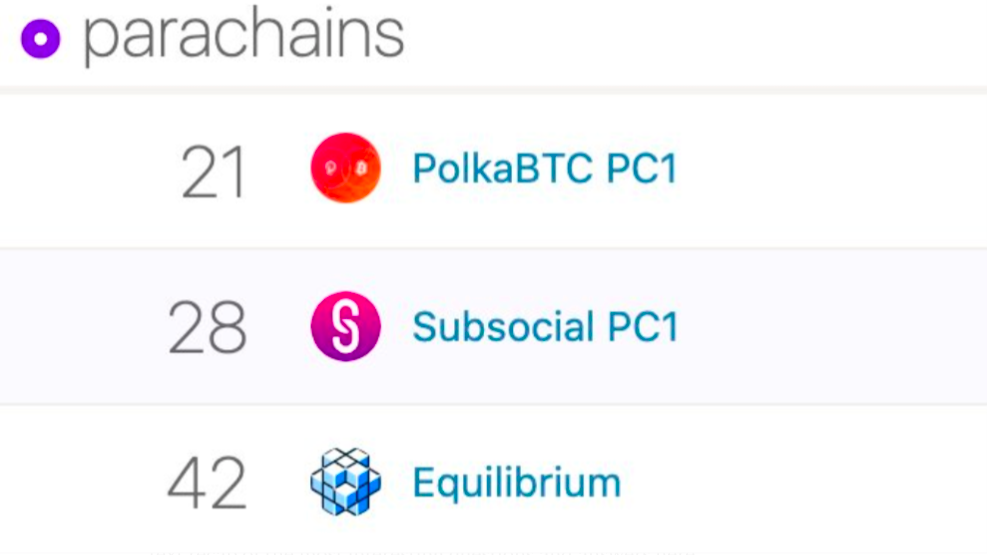
Task: Click the purple circle icon beside parachains
Action: click(41, 39)
